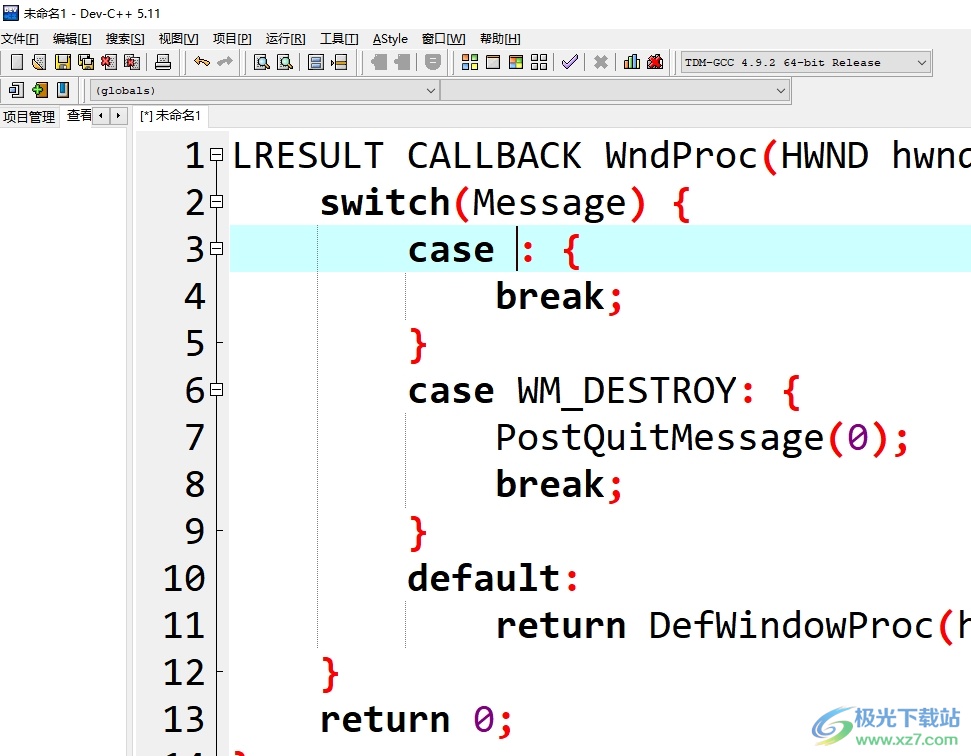971x756 pixels.
Task: Click the New file icon
Action: point(16,63)
